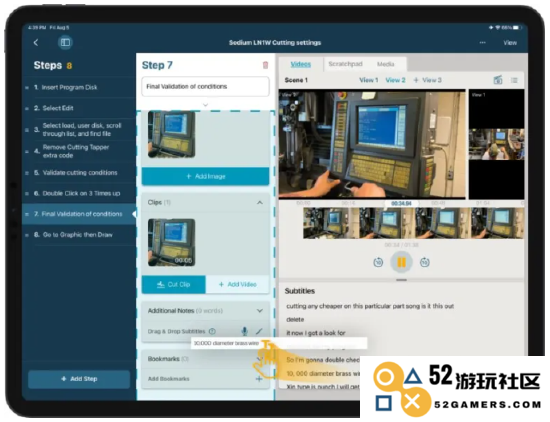Switch to the Videos tab

301,64
